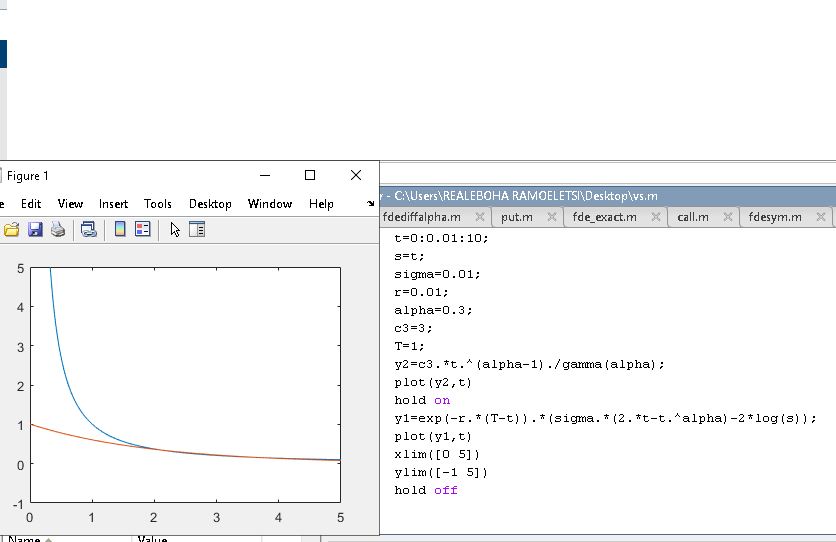Click the 'hold on' code line

coord(422,400)
